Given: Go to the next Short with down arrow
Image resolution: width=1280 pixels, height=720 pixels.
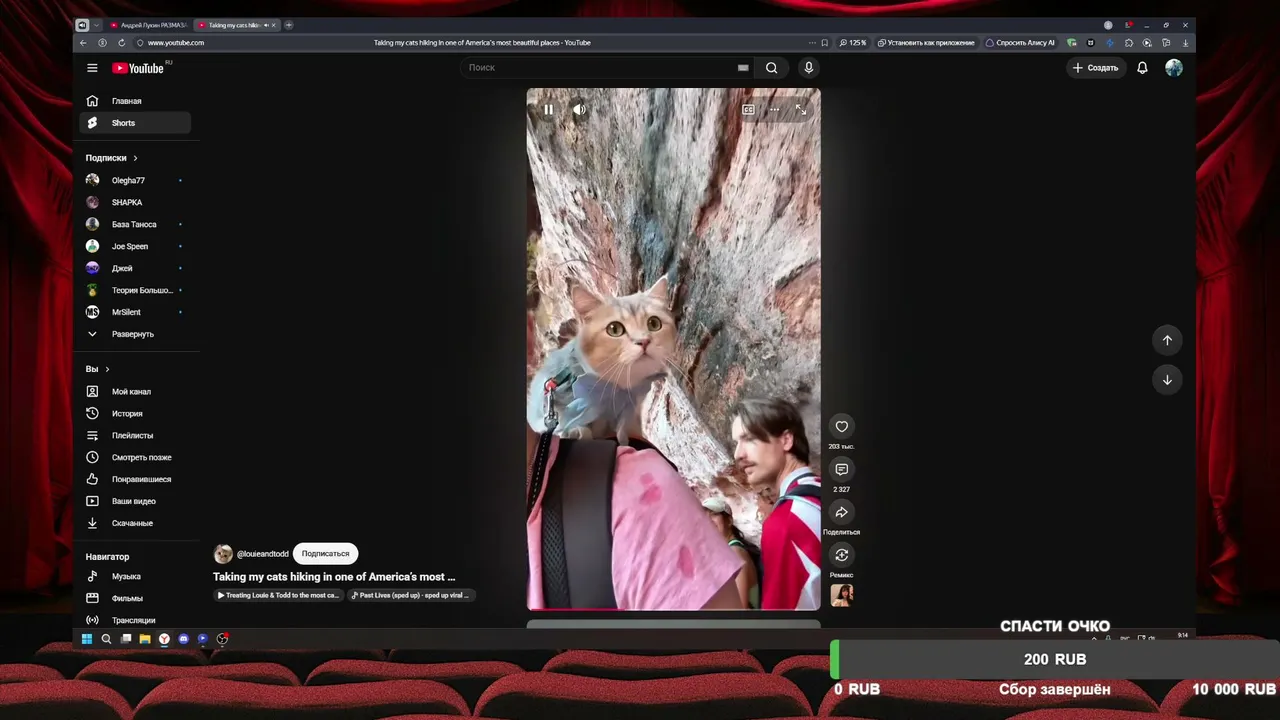Looking at the screenshot, I should pos(1167,380).
